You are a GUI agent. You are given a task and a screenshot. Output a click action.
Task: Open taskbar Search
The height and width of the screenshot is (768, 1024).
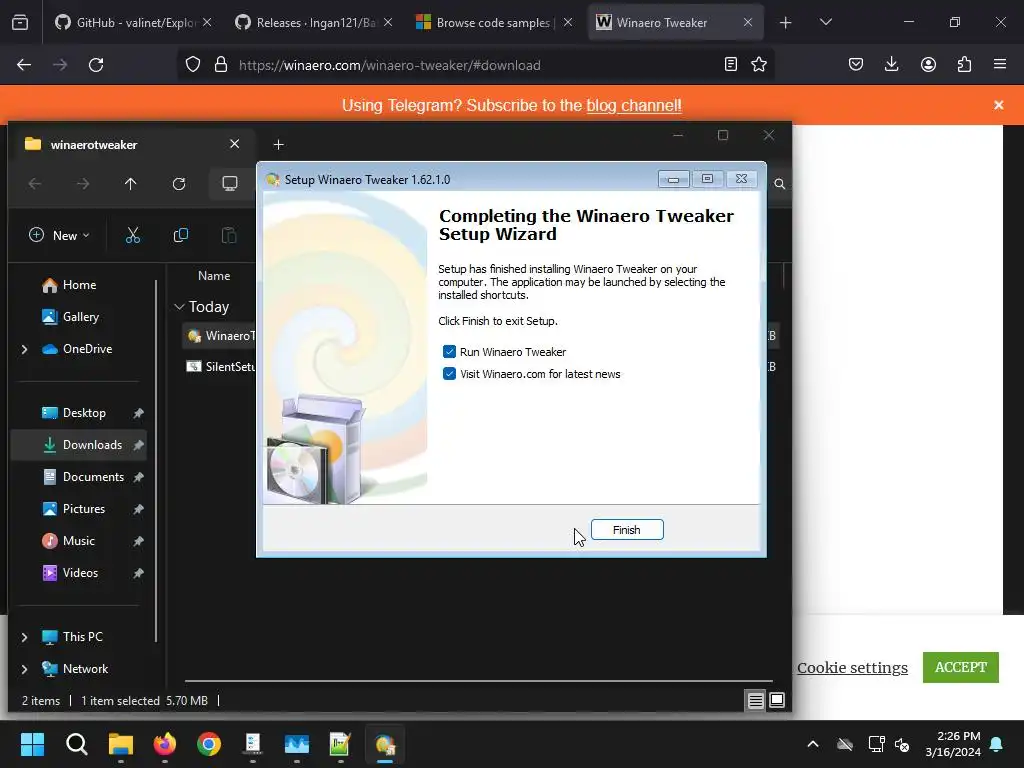76,744
